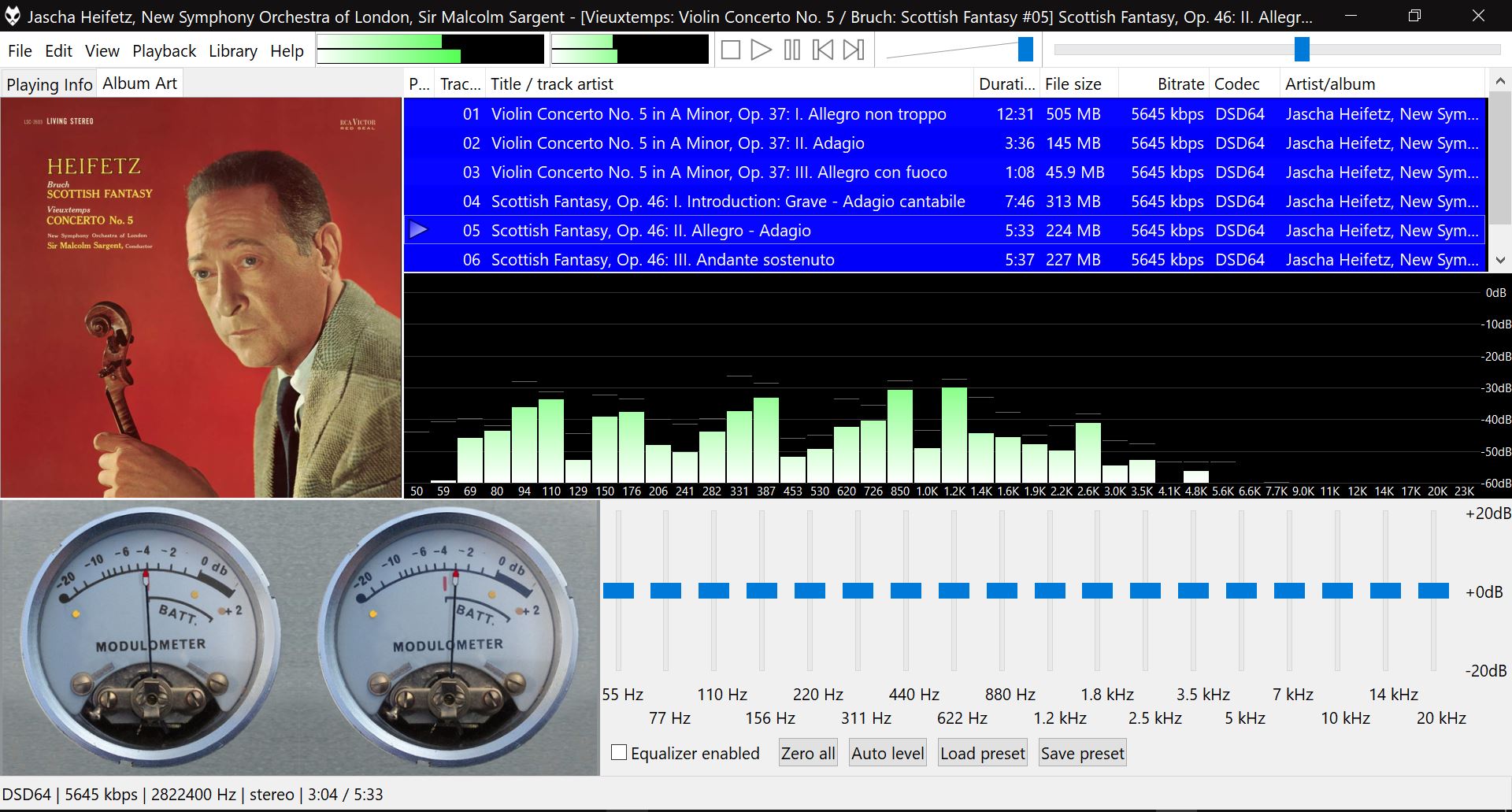This screenshot has width=1512, height=812.
Task: Click playlist scrollbar up arrow
Action: [x=1499, y=81]
